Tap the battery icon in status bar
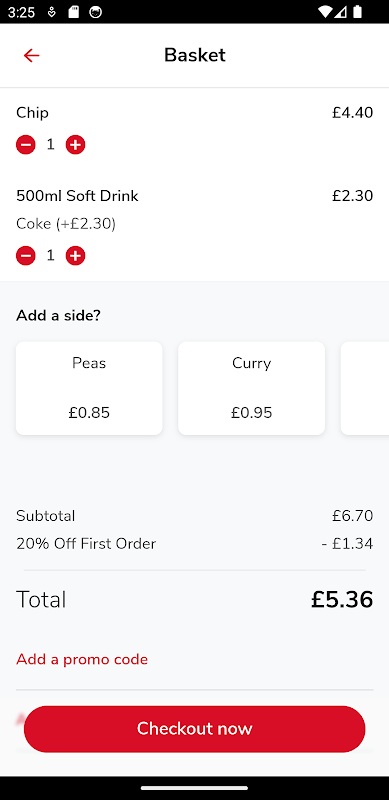The image size is (389, 800). click(357, 12)
